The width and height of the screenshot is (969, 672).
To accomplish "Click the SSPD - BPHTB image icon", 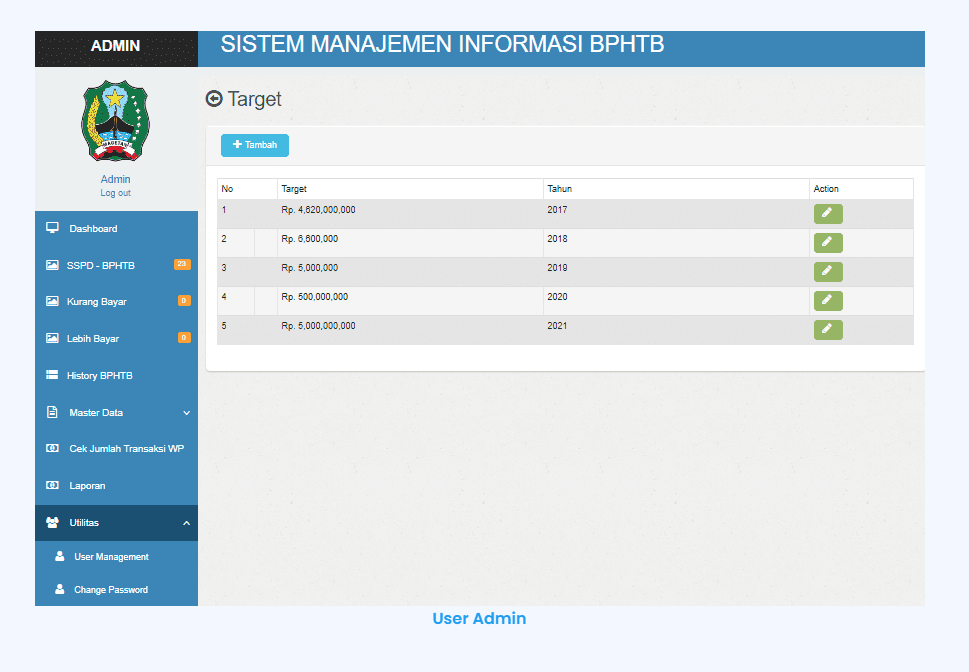I will pos(53,265).
